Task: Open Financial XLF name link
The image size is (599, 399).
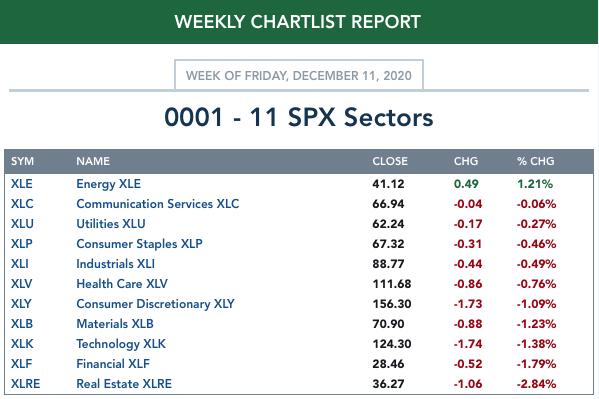Action: click(x=113, y=364)
